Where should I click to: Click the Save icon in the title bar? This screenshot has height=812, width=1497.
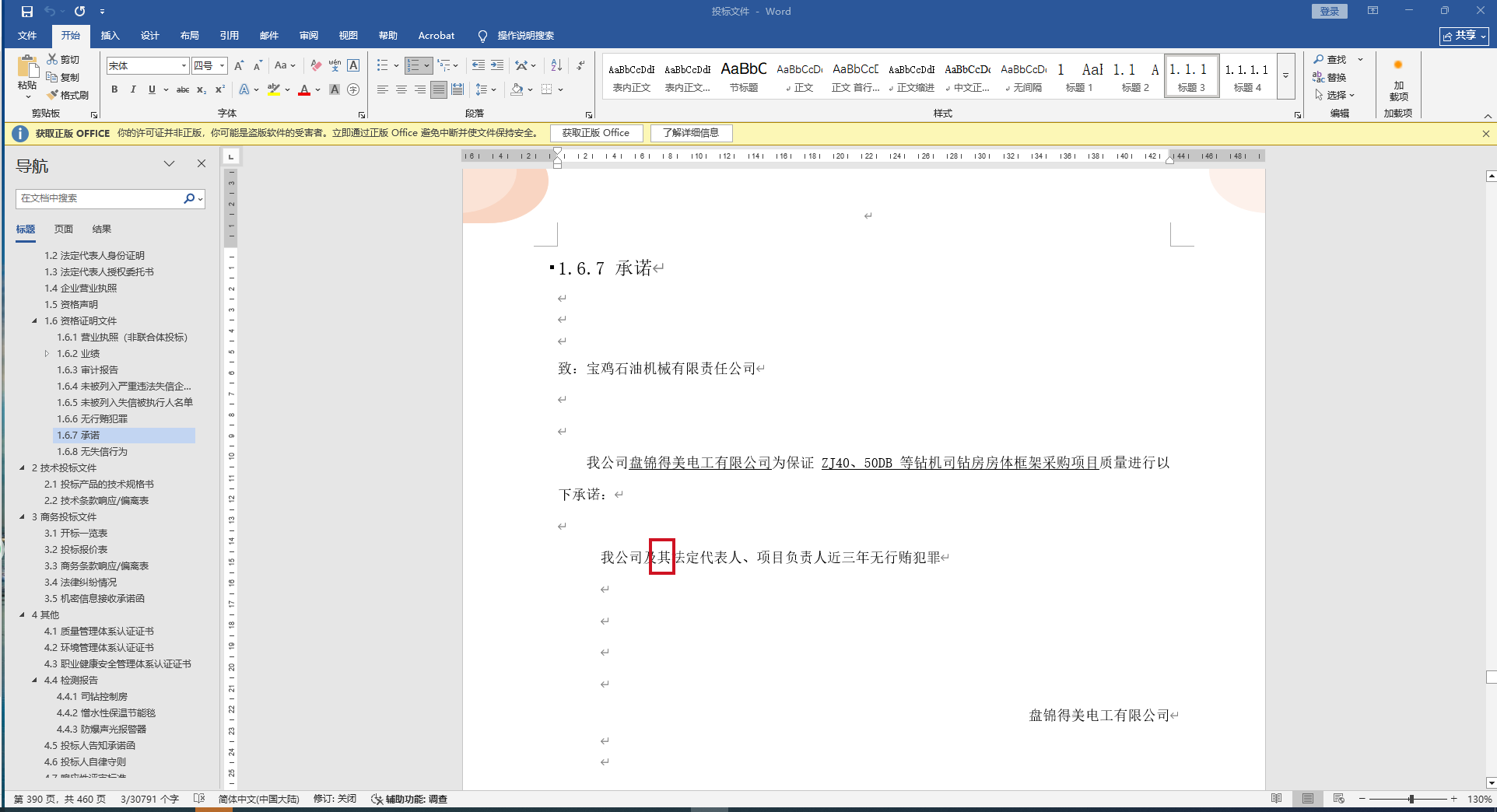(26, 12)
